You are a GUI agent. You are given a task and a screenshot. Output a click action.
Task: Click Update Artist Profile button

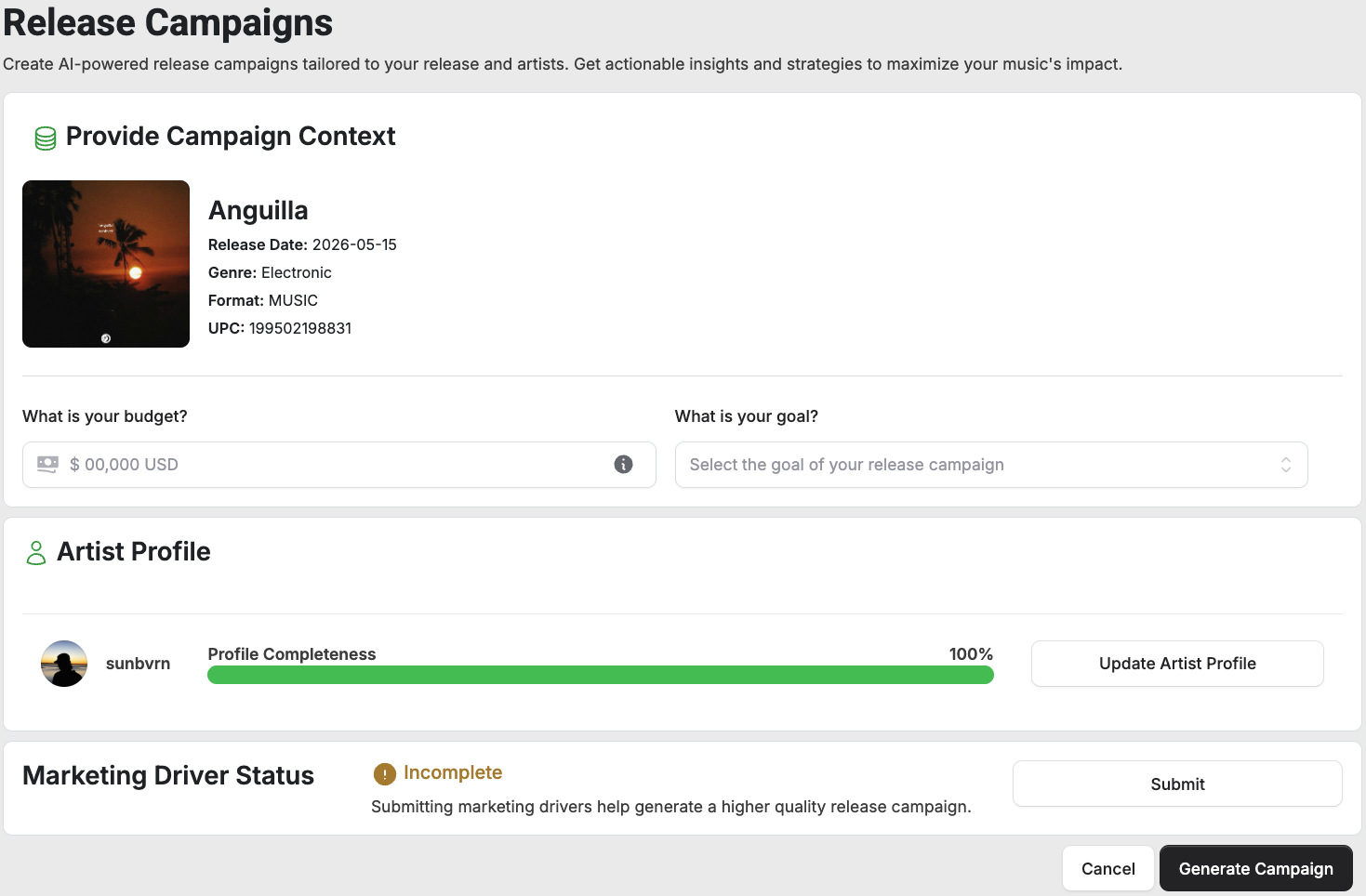(x=1177, y=664)
